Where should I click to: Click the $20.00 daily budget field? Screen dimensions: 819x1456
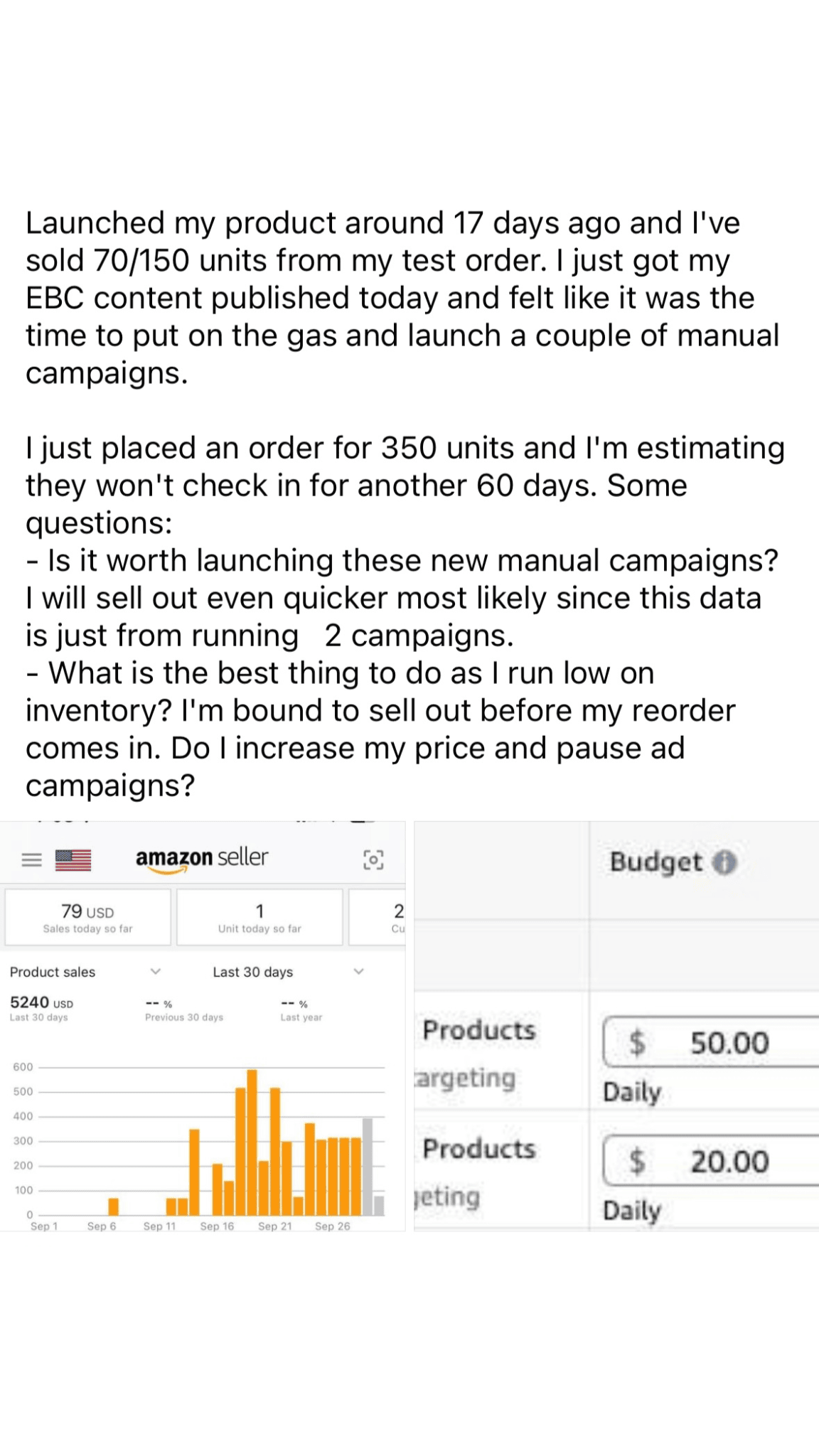pyautogui.click(x=711, y=1162)
